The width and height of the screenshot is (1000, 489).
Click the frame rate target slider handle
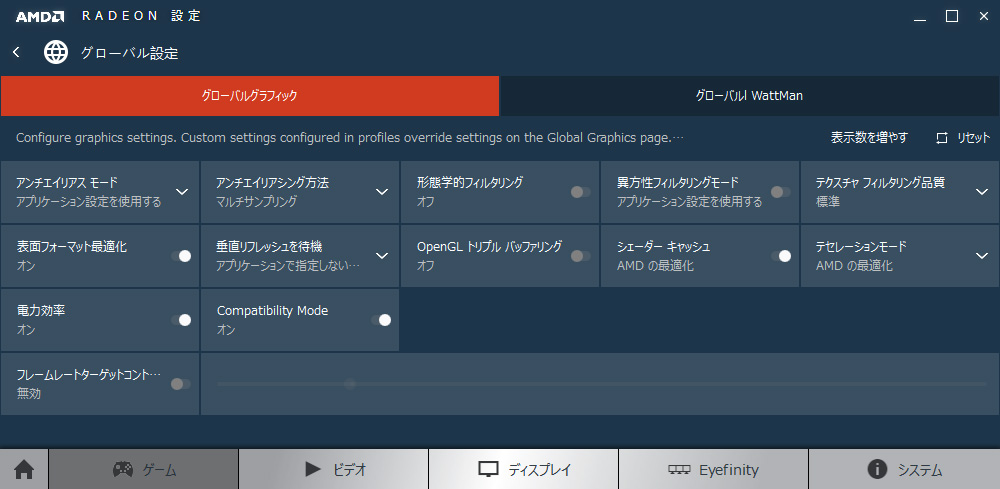click(x=349, y=384)
